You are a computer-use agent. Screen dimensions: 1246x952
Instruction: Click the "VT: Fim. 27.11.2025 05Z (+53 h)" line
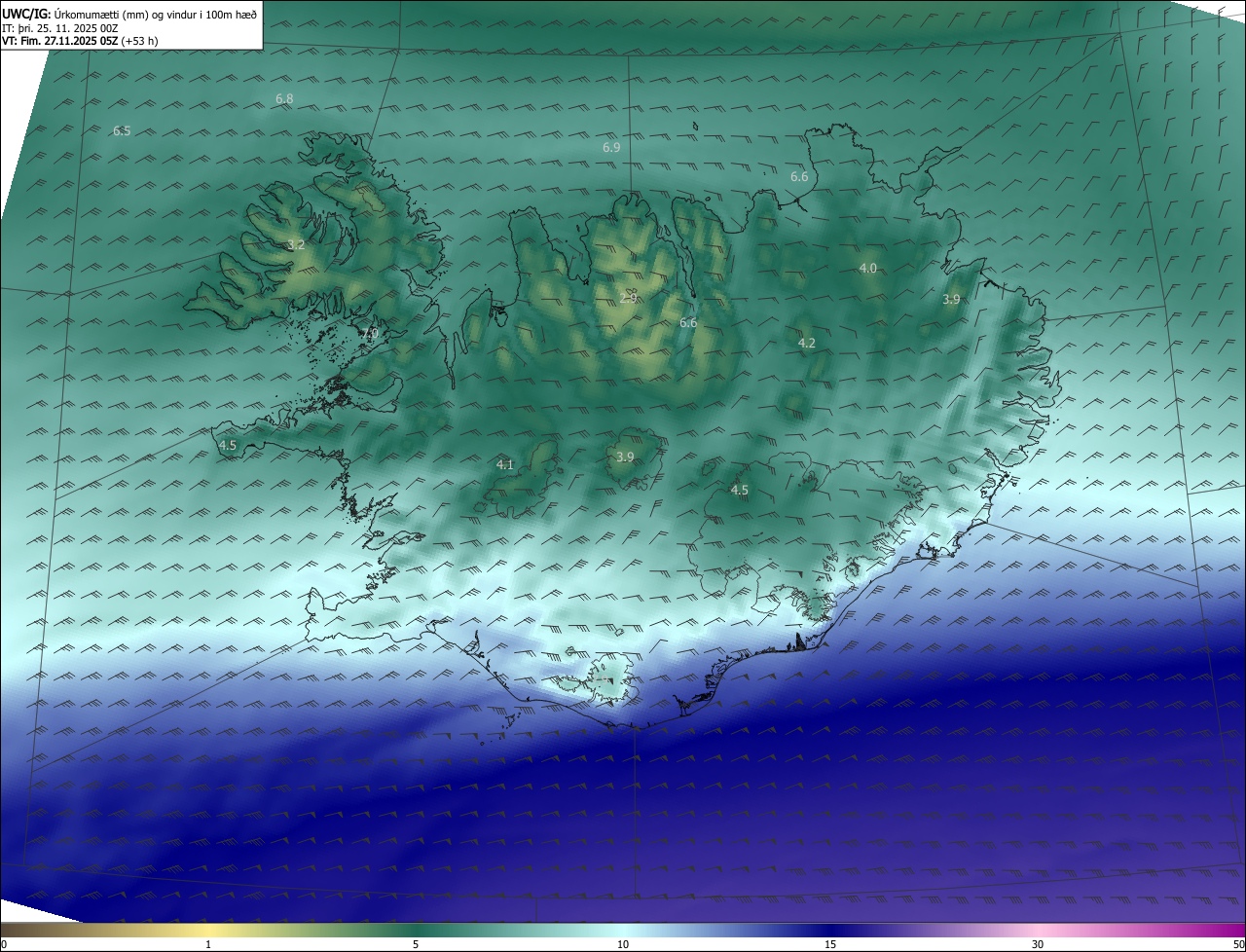[80, 41]
